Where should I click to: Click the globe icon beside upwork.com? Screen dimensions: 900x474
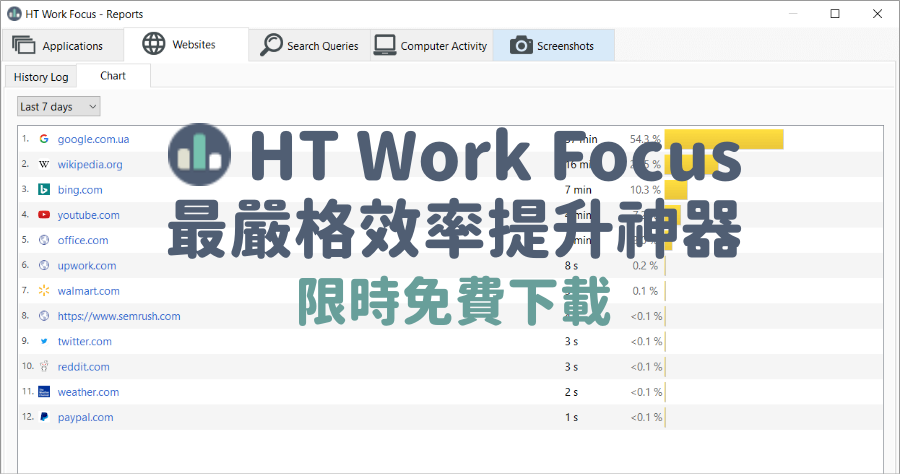point(44,265)
